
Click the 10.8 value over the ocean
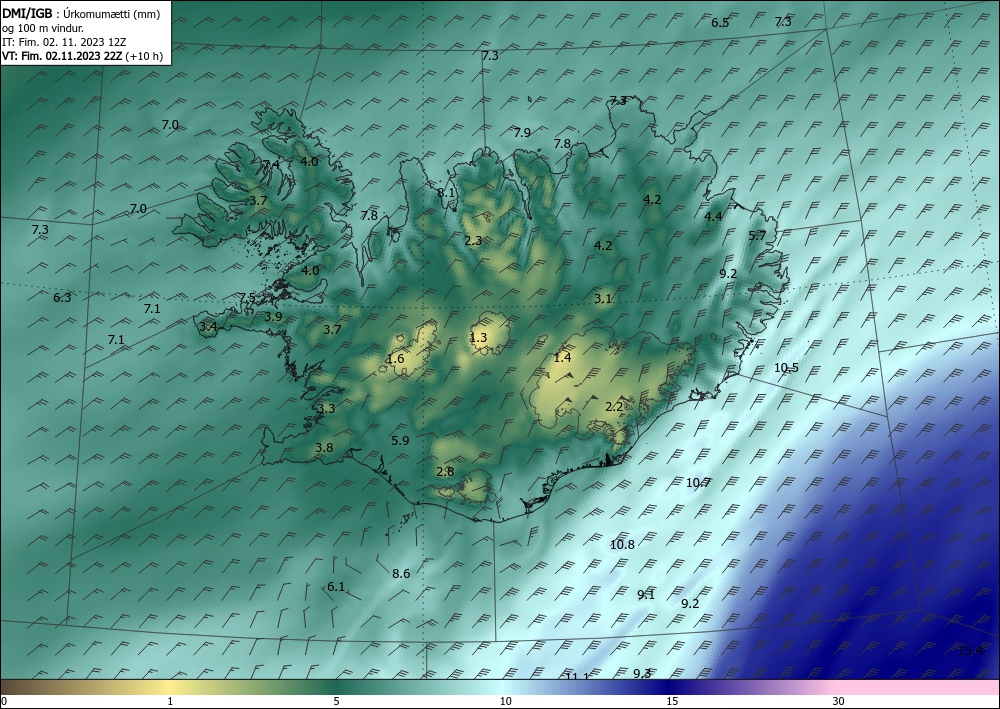pyautogui.click(x=622, y=545)
